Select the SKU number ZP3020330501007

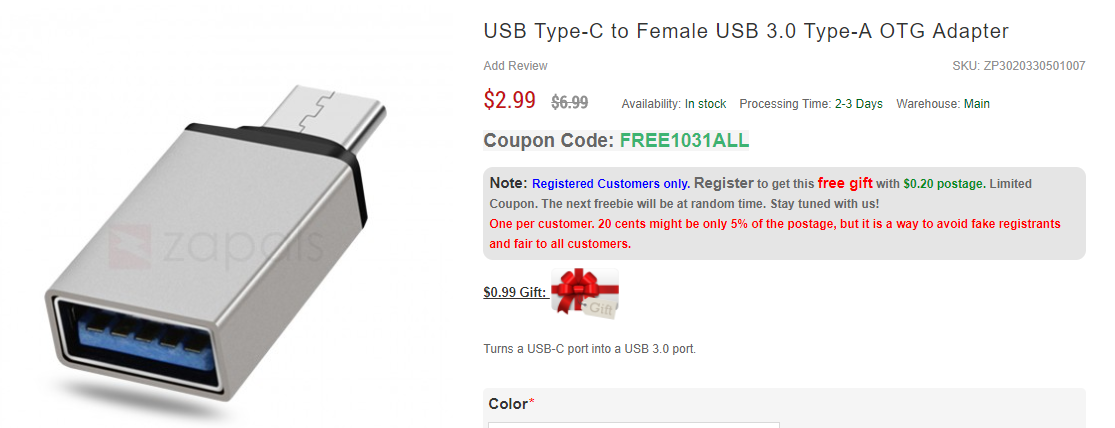pyautogui.click(x=1035, y=66)
